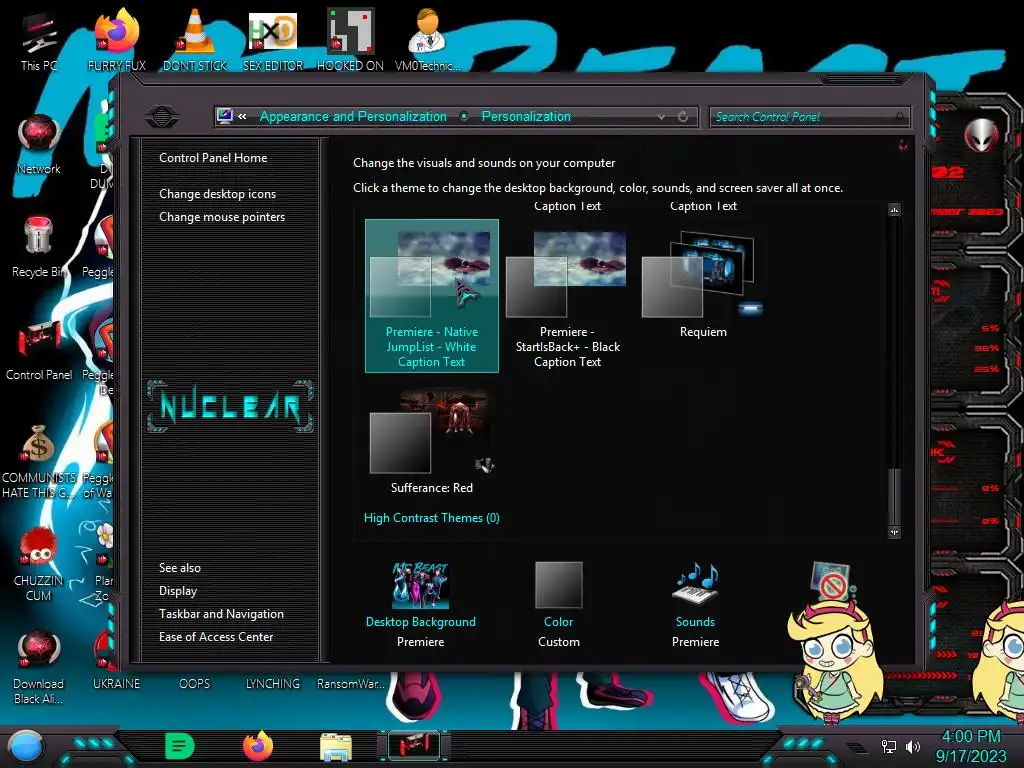Image resolution: width=1024 pixels, height=768 pixels.
Task: Click the double chevron in the breadcrumb
Action: (242, 117)
